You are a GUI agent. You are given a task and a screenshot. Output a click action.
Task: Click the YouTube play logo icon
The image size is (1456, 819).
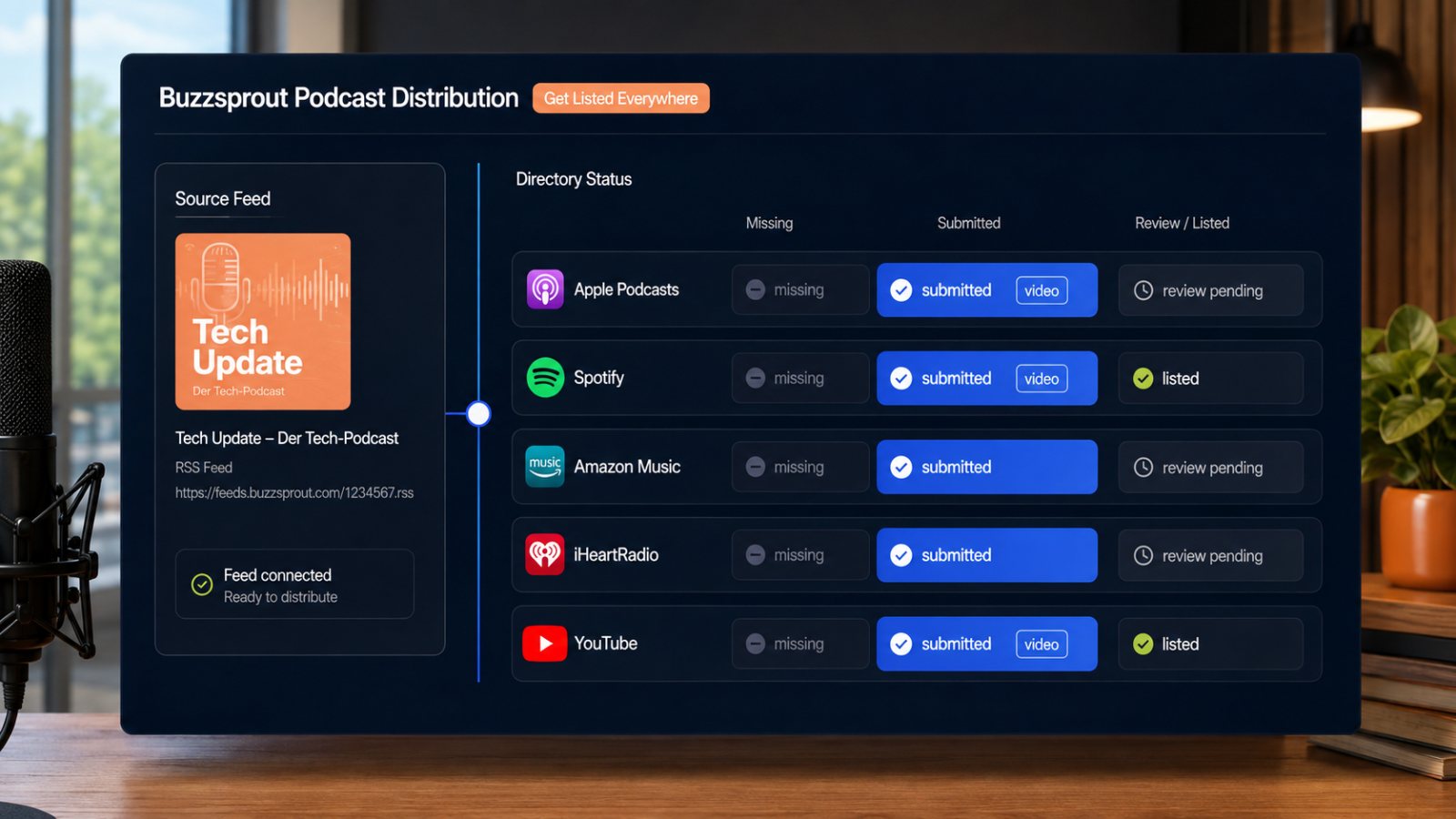click(544, 643)
